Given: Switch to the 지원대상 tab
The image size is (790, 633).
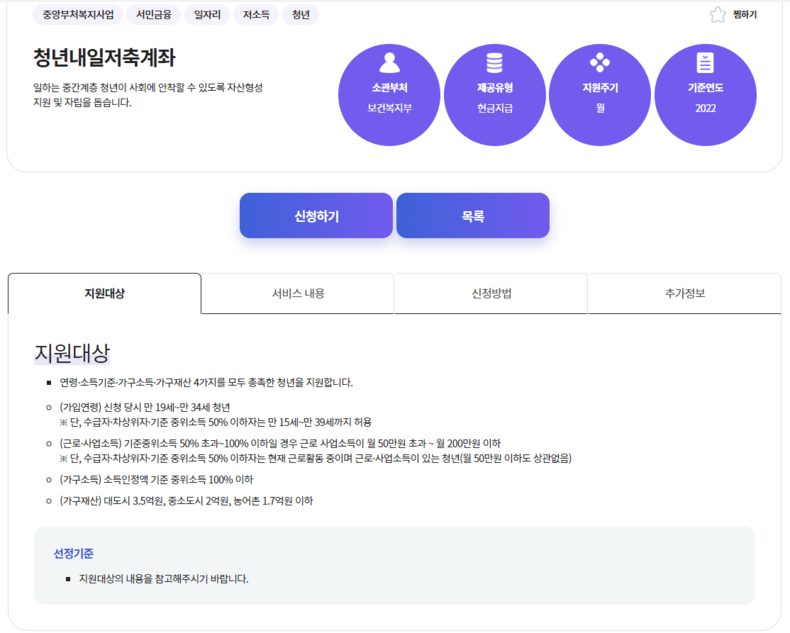Looking at the screenshot, I should coord(105,294).
